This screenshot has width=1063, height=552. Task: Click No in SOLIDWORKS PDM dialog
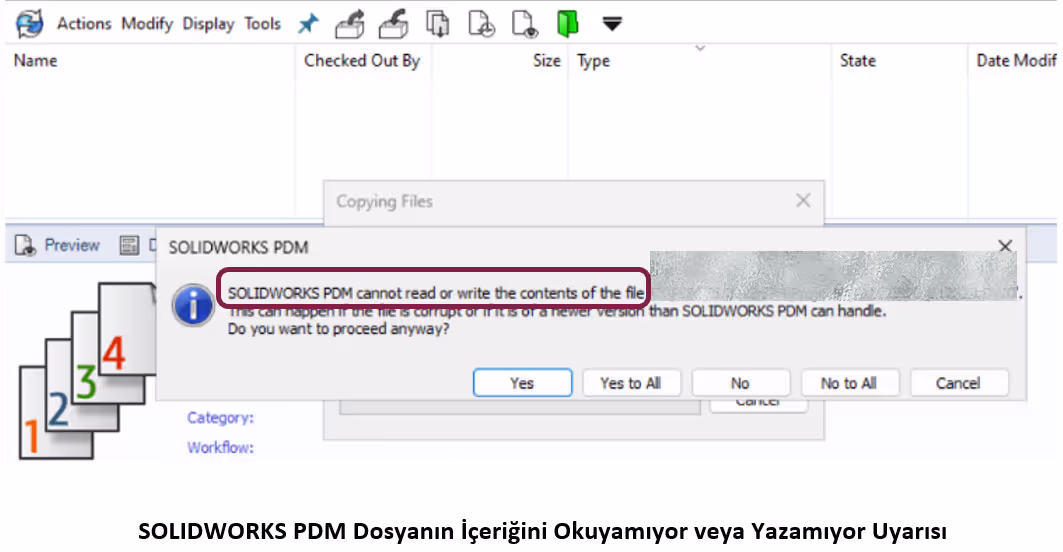tap(740, 383)
